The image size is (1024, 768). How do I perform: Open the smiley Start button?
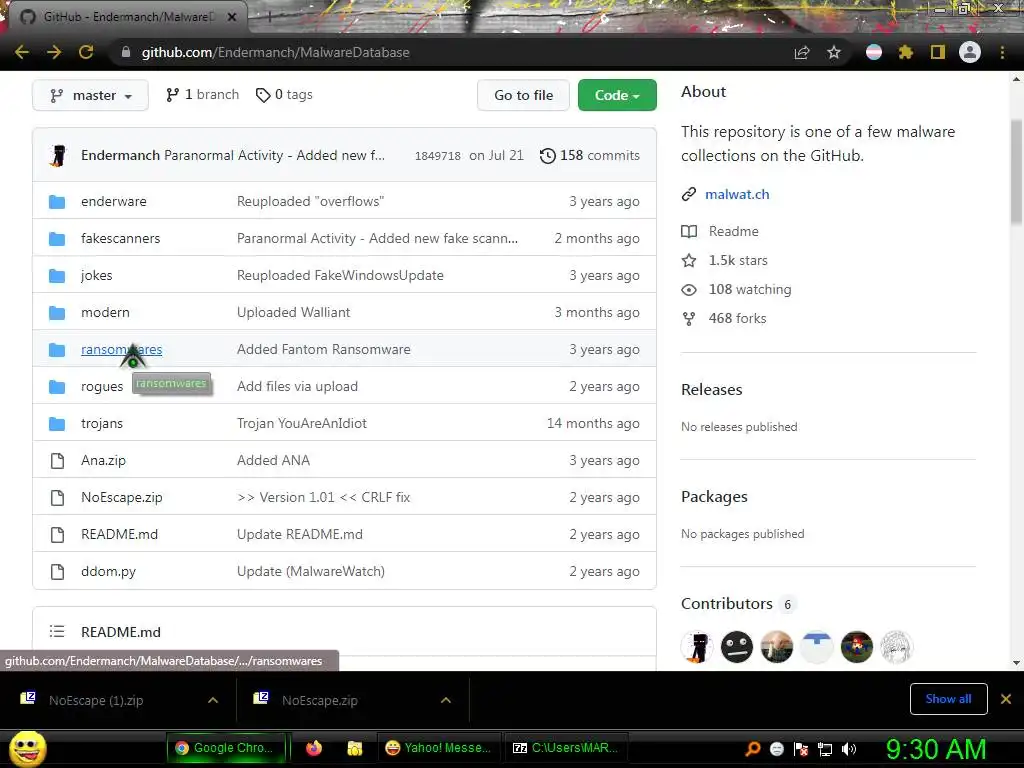pyautogui.click(x=27, y=749)
